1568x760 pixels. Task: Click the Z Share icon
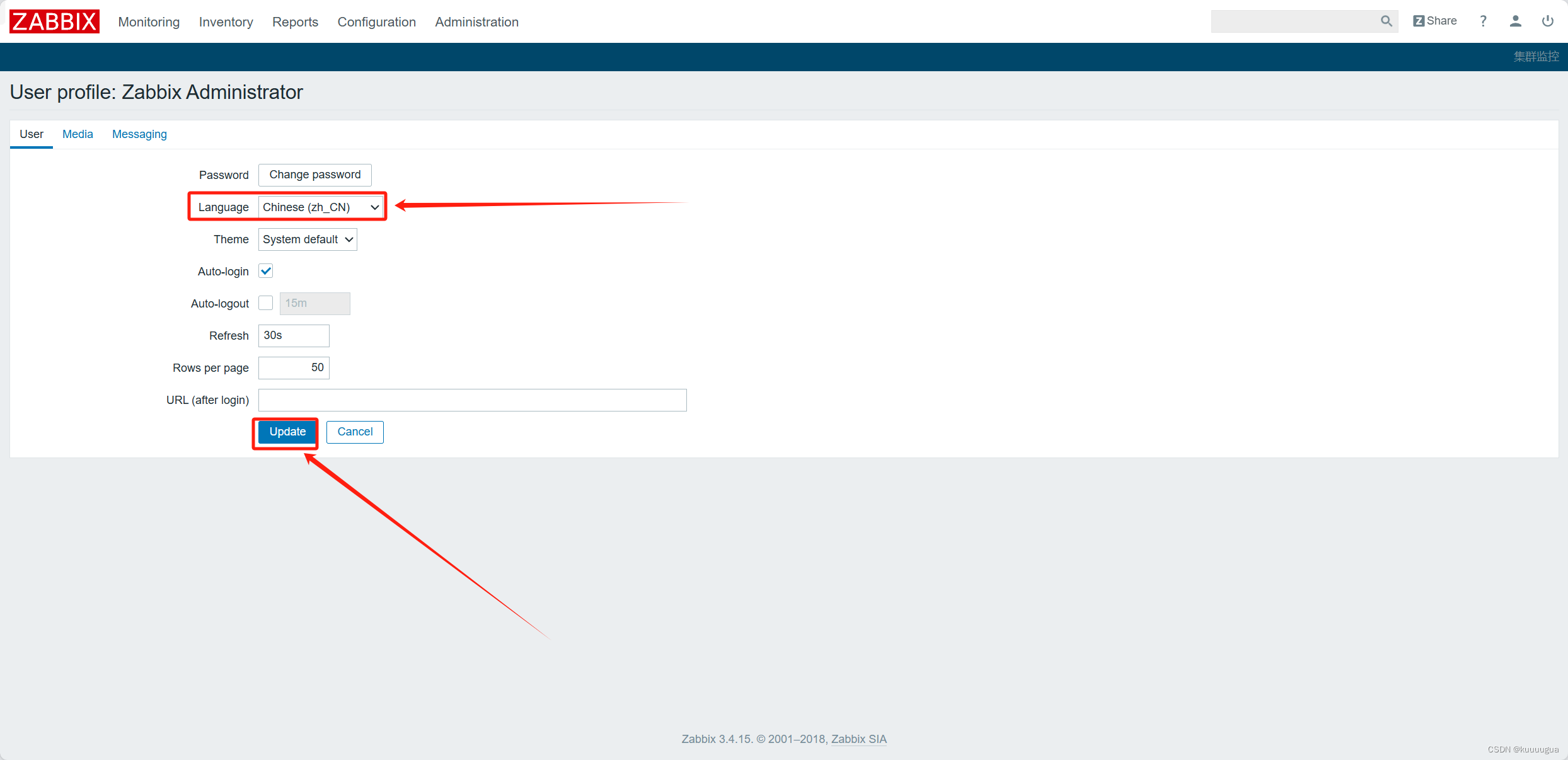pyautogui.click(x=1432, y=21)
